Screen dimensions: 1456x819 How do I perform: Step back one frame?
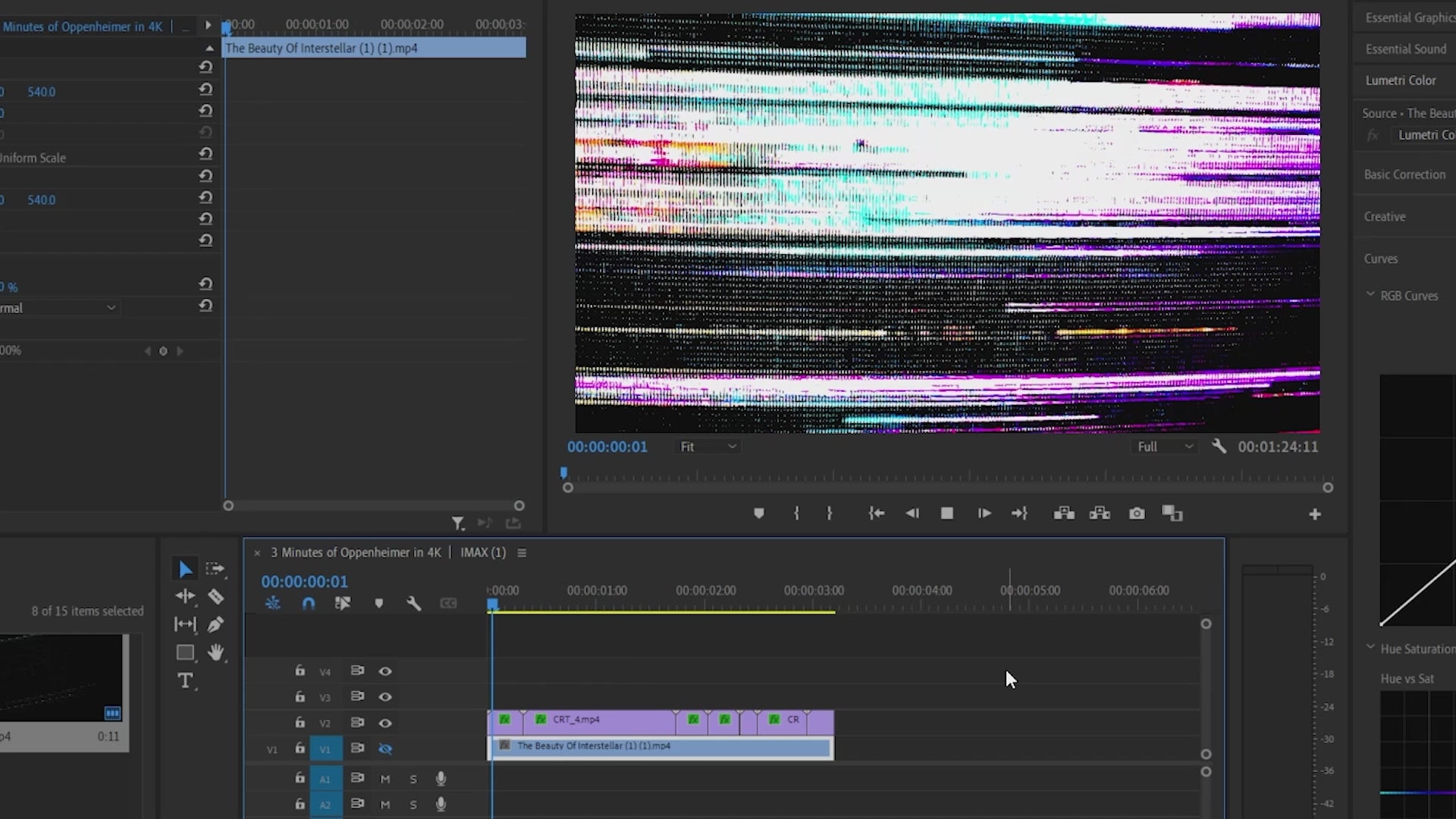(x=912, y=513)
